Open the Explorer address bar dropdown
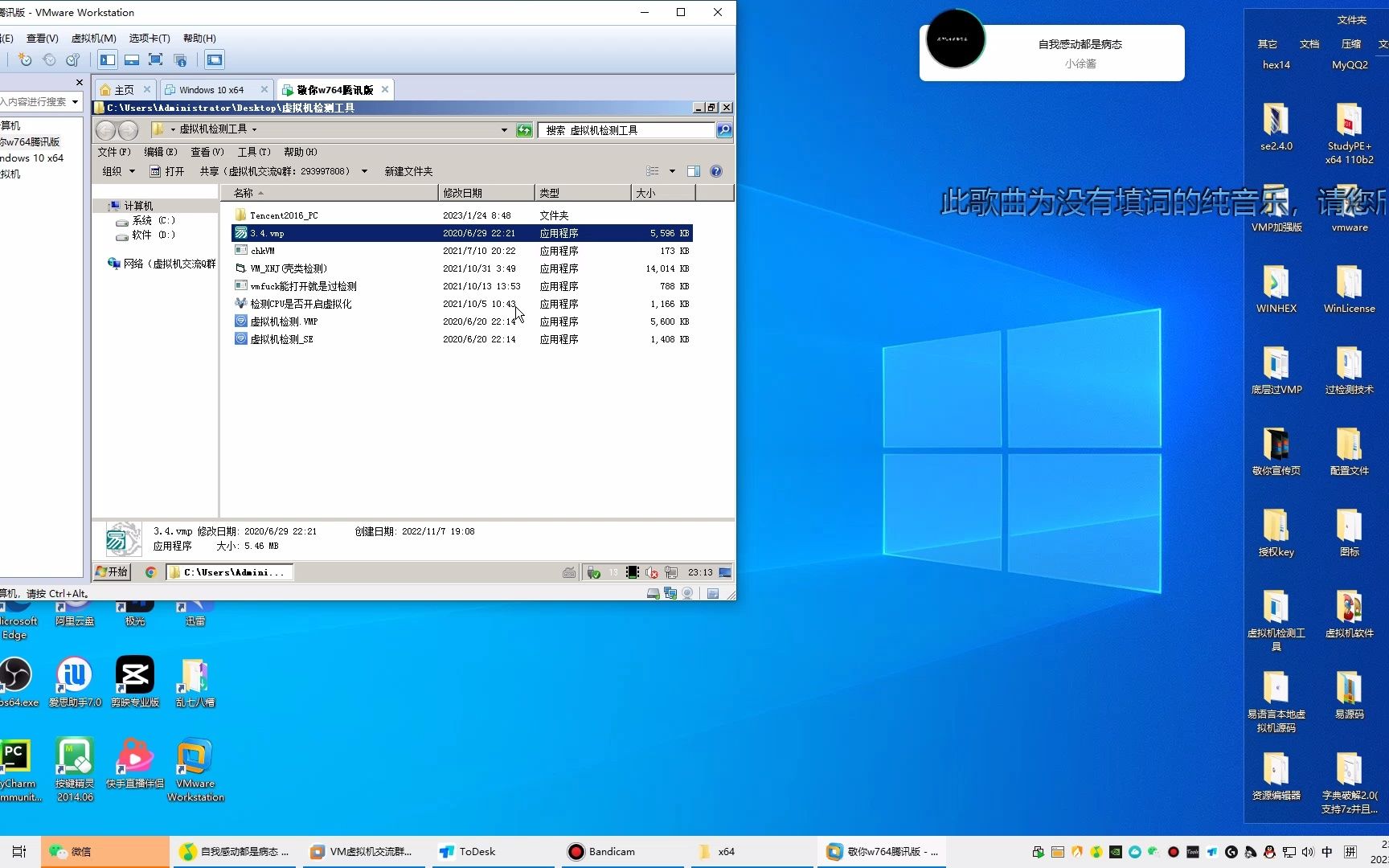This screenshot has width=1389, height=868. click(x=504, y=129)
